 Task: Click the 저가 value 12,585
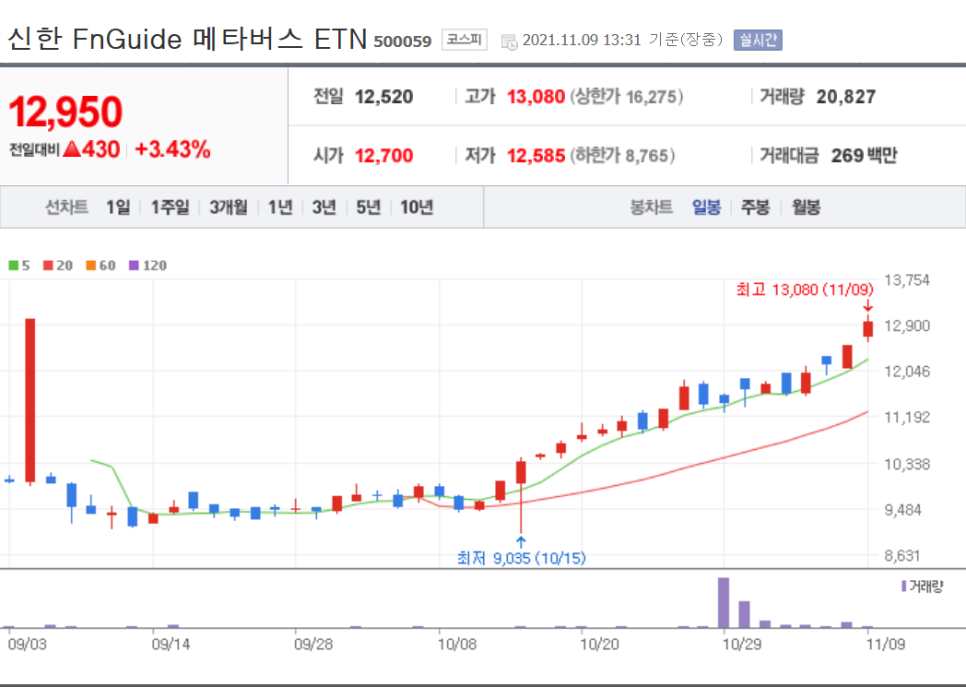(535, 155)
